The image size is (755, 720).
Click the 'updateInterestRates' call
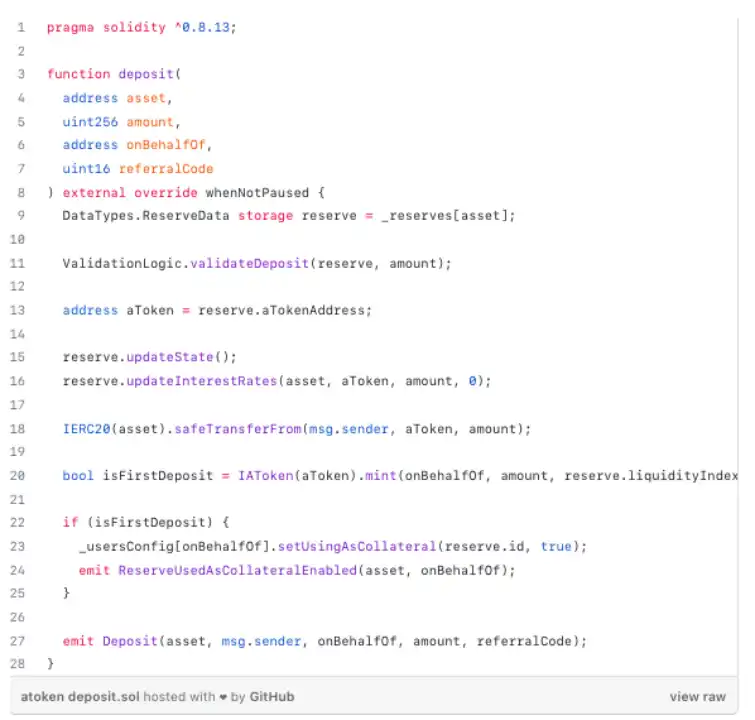(x=202, y=380)
